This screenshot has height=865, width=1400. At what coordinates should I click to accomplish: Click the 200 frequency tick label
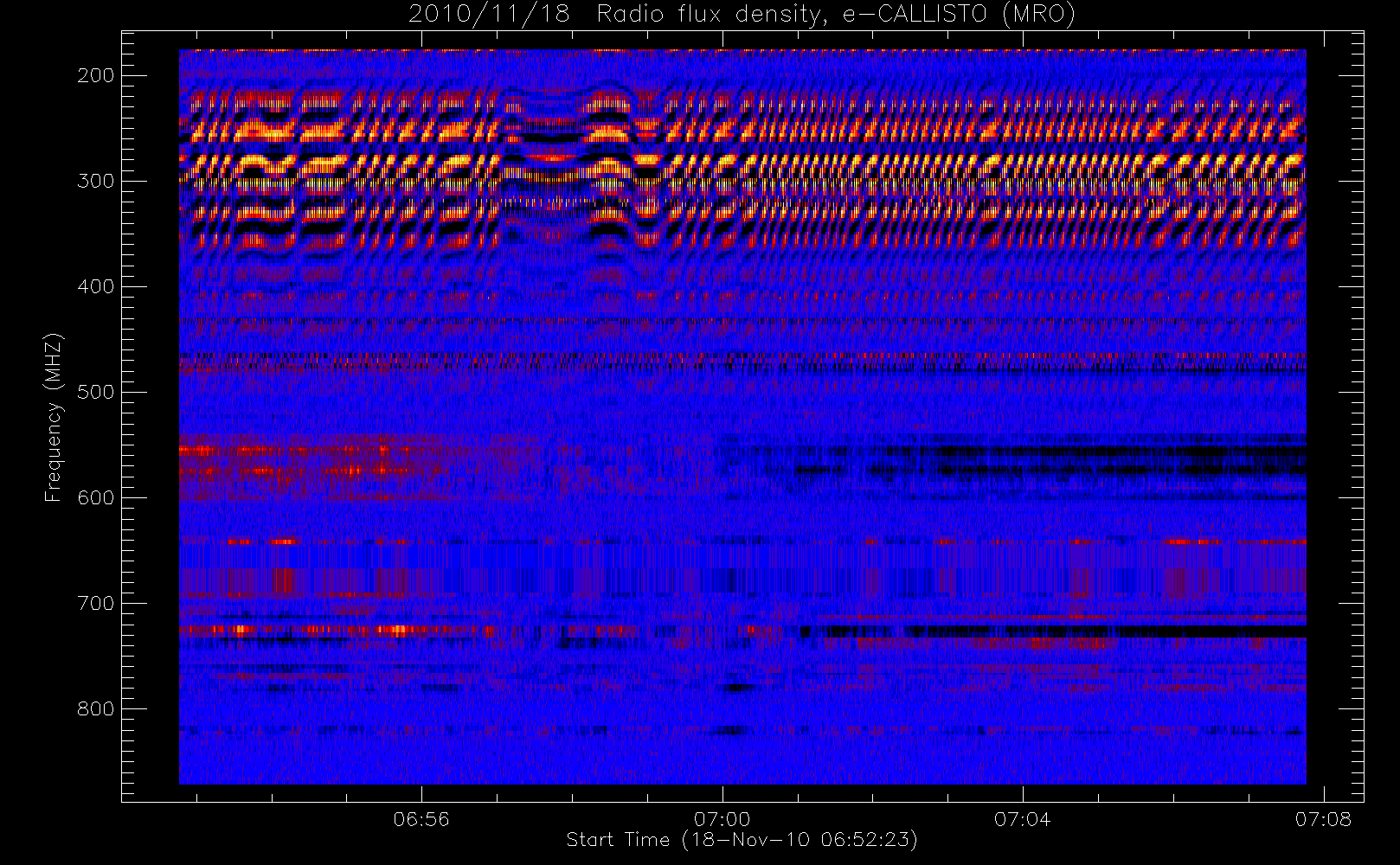(95, 75)
